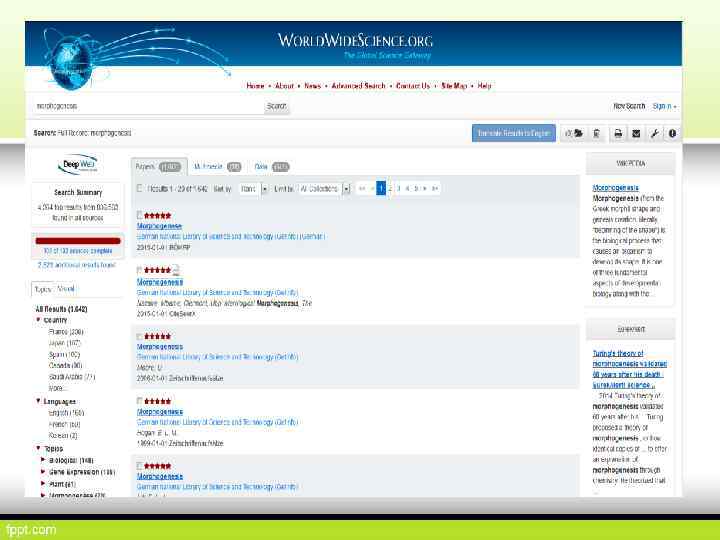
Task: Open the Wikipedia Morphogenesis link
Action: (x=615, y=187)
